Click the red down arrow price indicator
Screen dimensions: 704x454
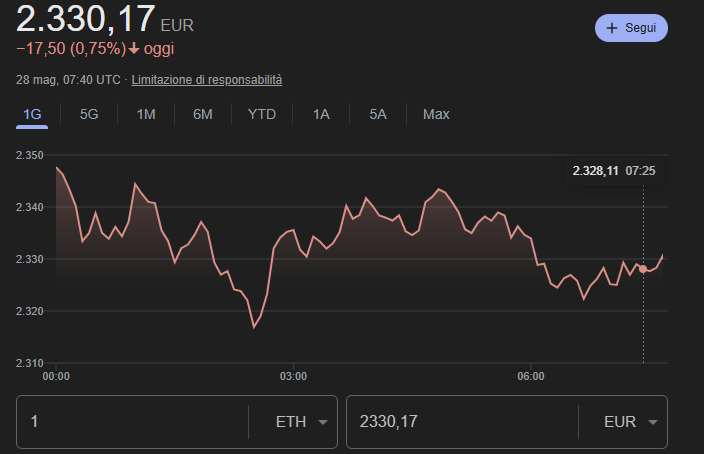pos(135,48)
